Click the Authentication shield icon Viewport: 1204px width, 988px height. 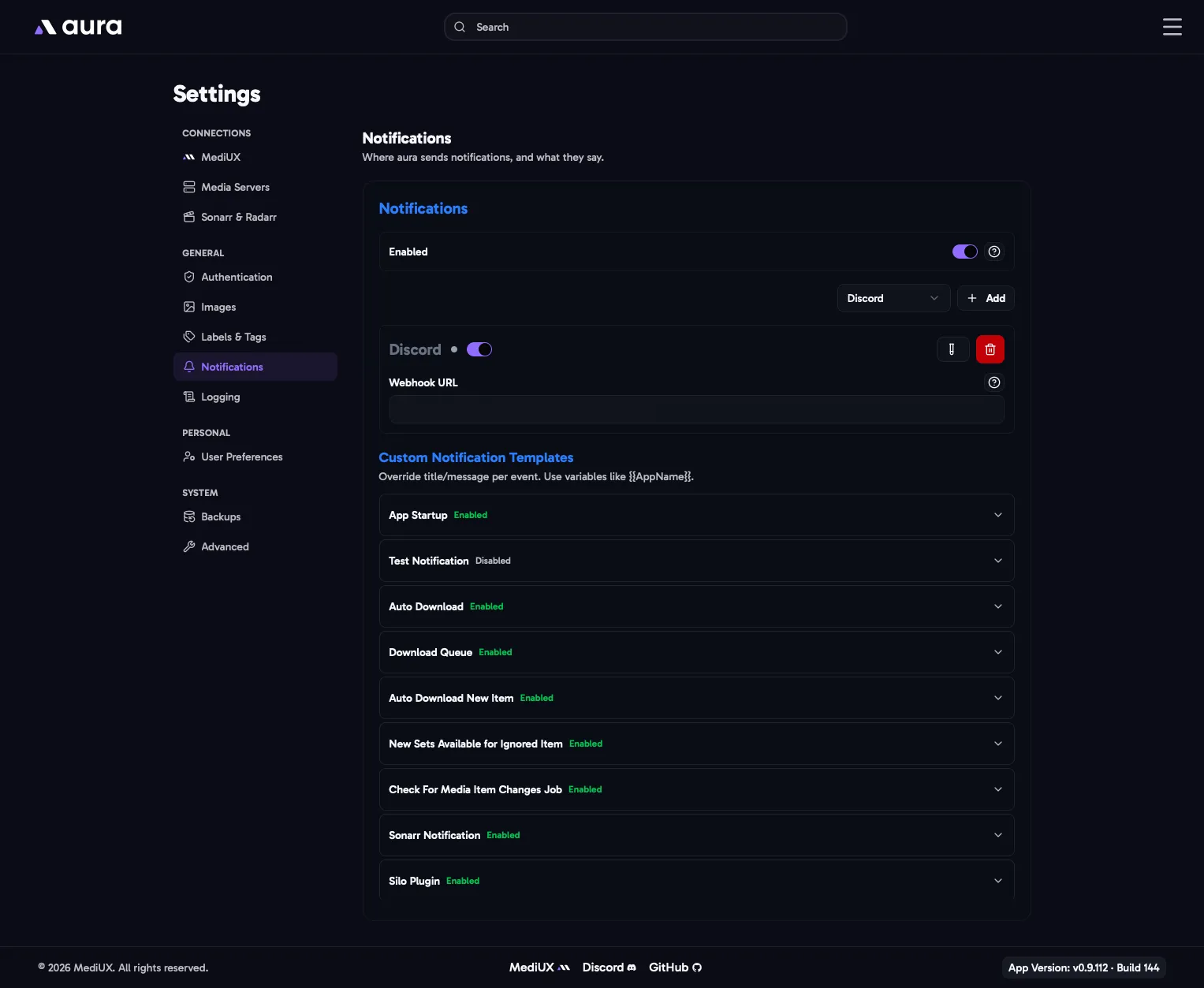(x=189, y=277)
